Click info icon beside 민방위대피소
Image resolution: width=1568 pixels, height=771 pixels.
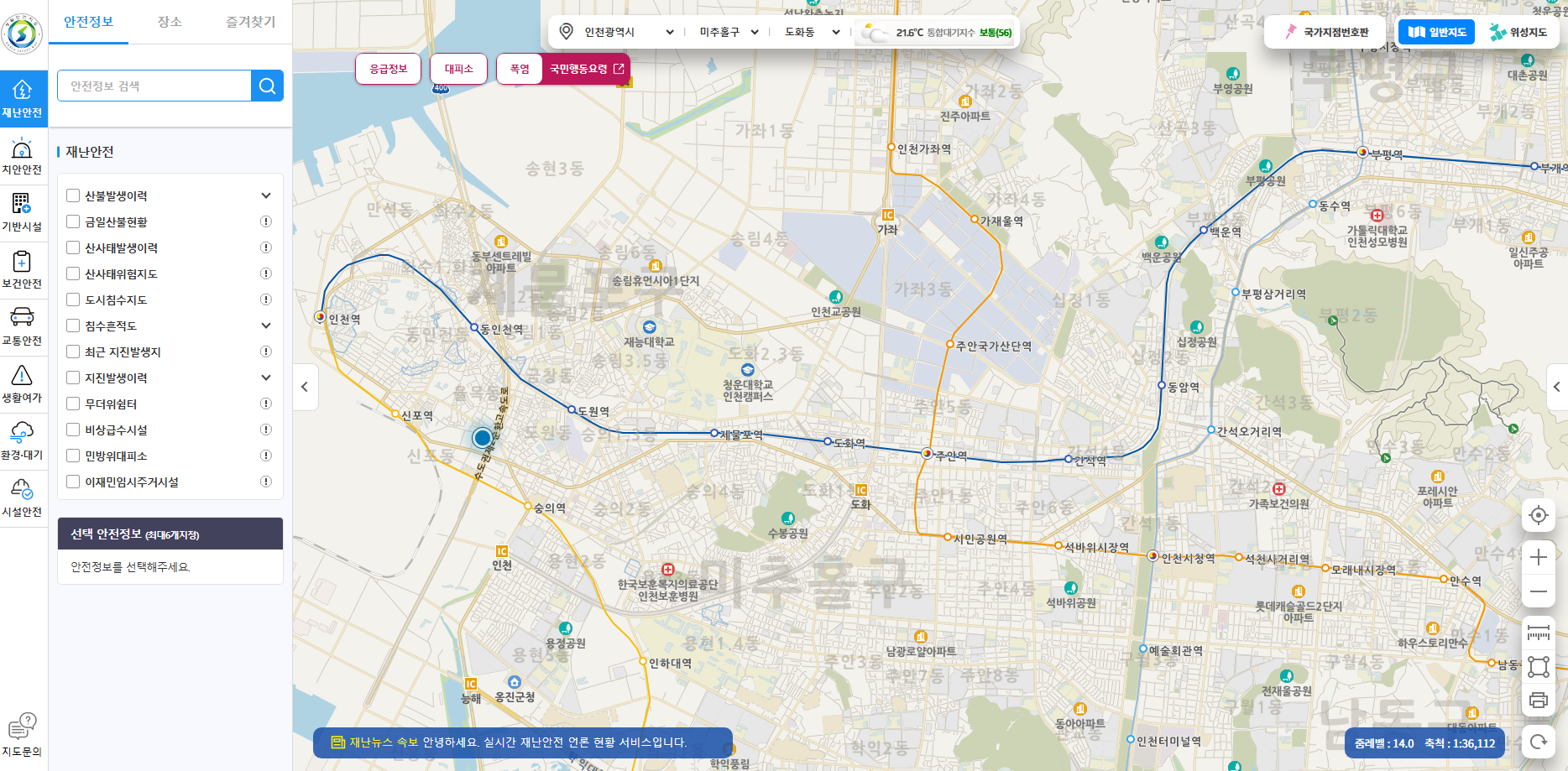(x=266, y=456)
